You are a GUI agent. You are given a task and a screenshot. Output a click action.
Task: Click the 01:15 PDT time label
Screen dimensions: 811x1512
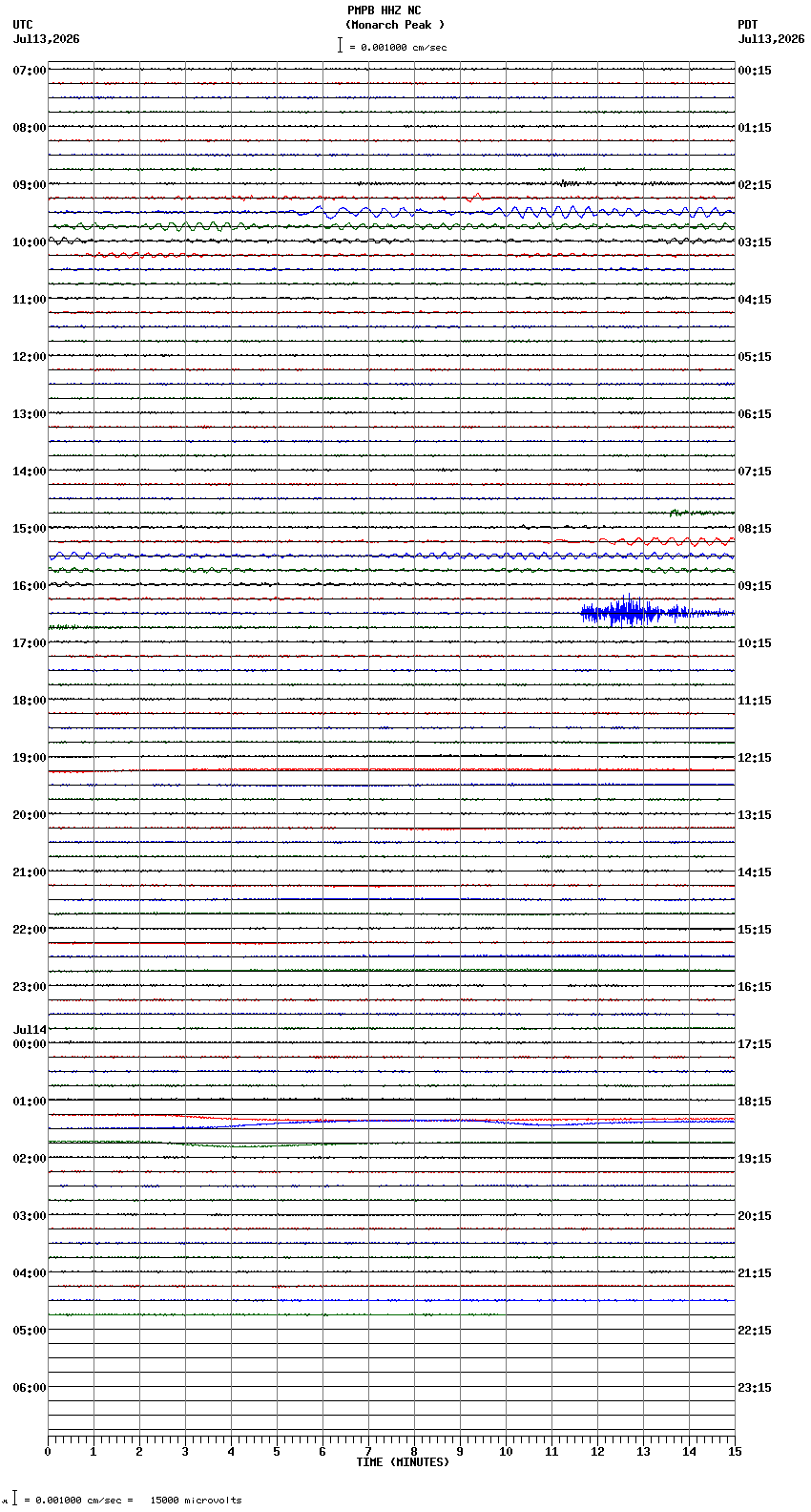tap(755, 128)
